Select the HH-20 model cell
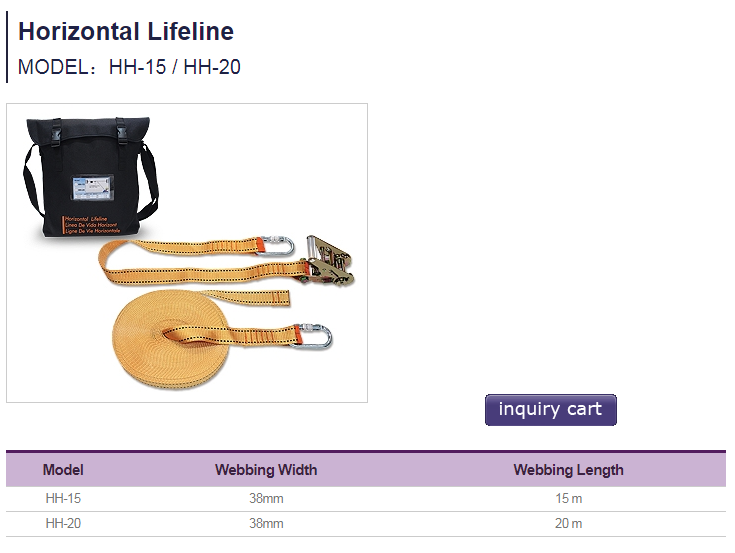The image size is (735, 553). pos(63,523)
